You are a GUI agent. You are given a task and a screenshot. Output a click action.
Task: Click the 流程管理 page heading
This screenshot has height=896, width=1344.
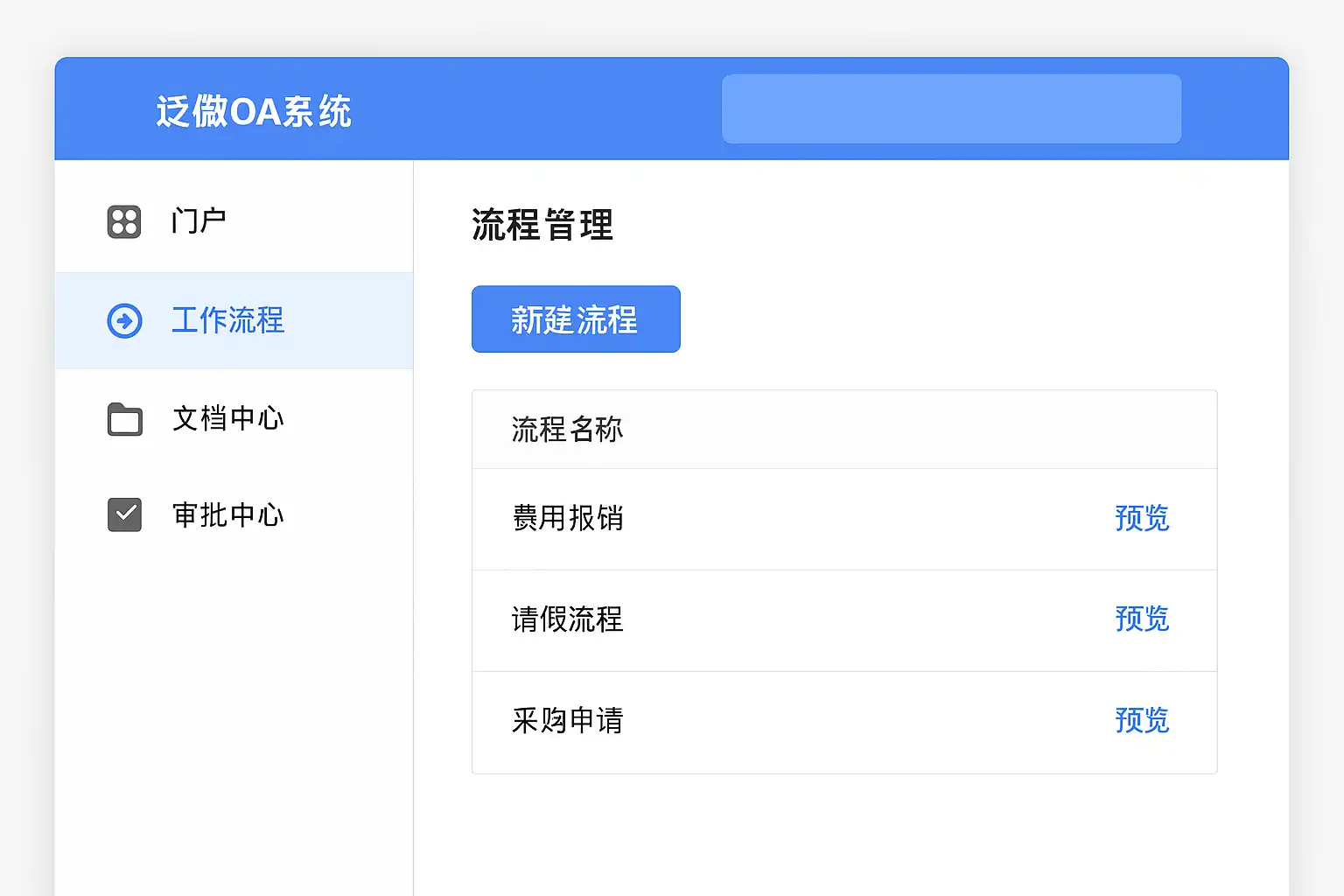point(542,225)
